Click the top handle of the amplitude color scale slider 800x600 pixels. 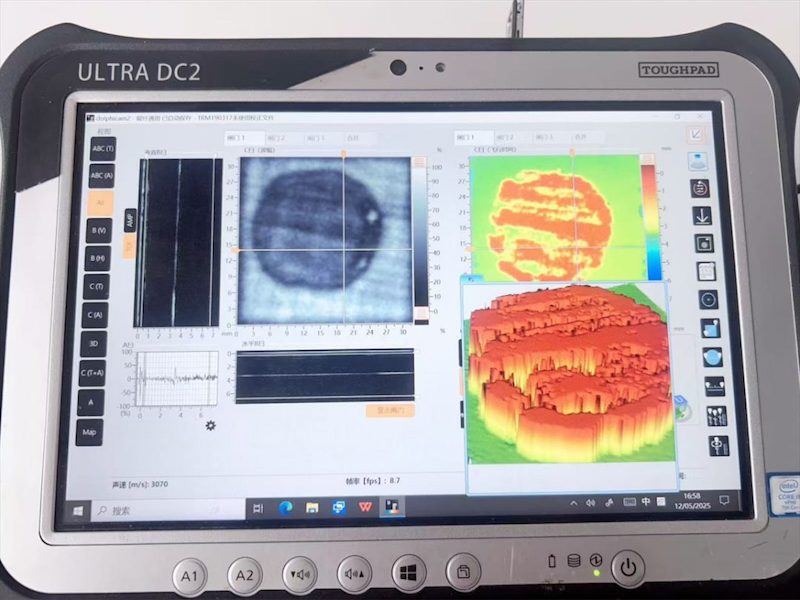pos(420,163)
